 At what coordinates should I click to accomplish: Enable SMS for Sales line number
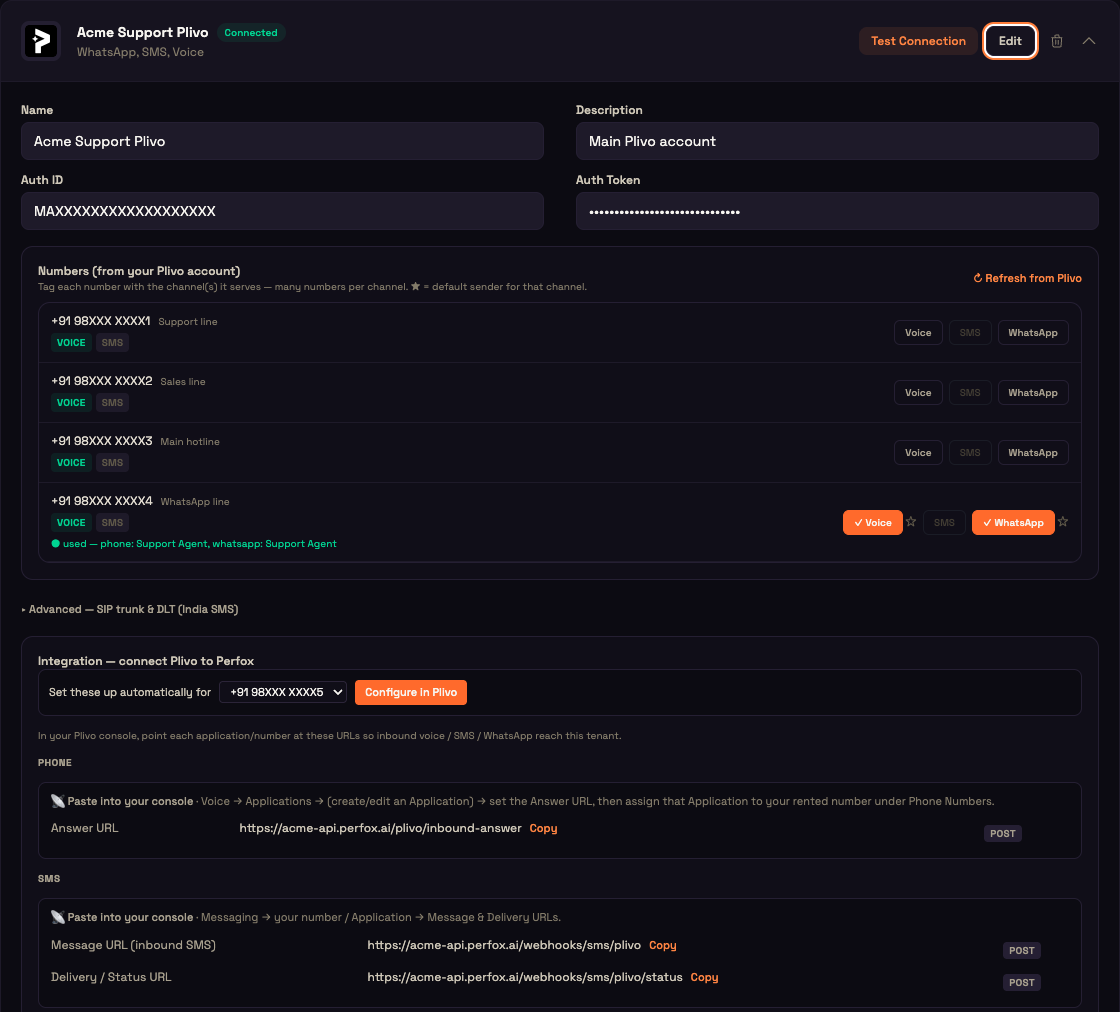tap(969, 393)
